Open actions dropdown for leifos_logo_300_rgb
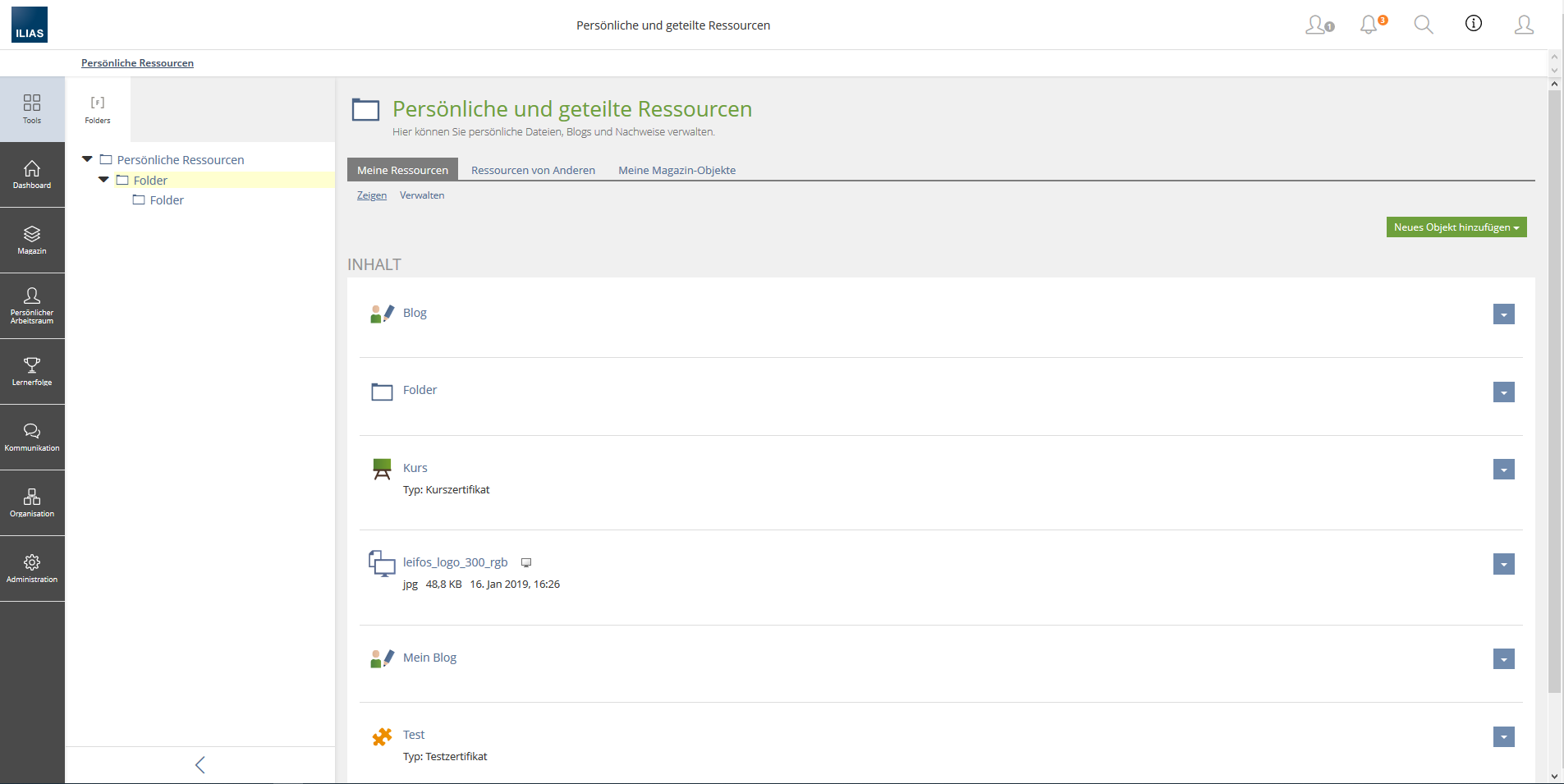Viewport: 1564px width, 784px height. pyautogui.click(x=1504, y=564)
